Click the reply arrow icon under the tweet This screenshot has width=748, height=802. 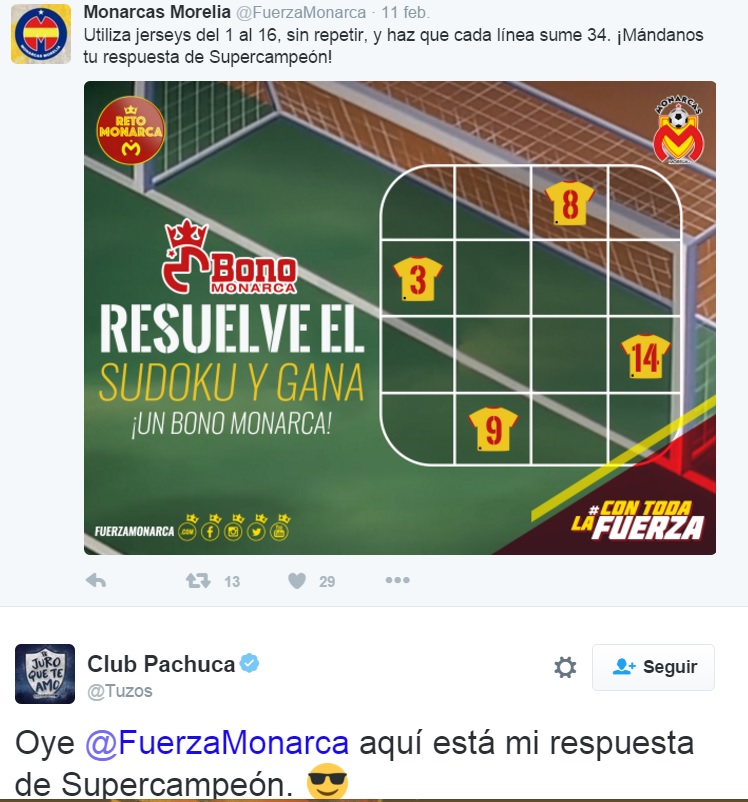pos(96,581)
